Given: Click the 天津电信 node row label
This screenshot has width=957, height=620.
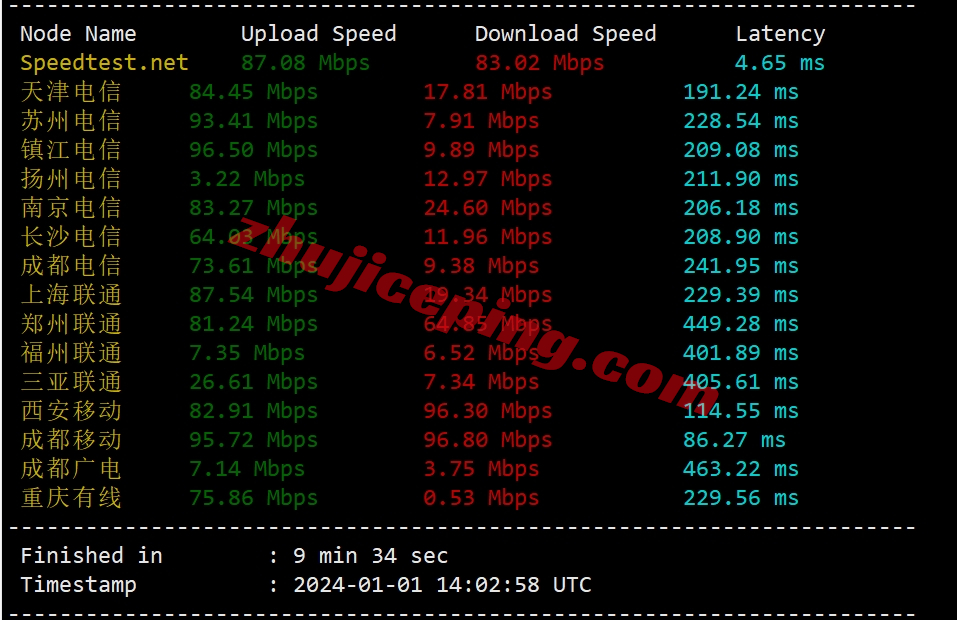Looking at the screenshot, I should [x=71, y=92].
